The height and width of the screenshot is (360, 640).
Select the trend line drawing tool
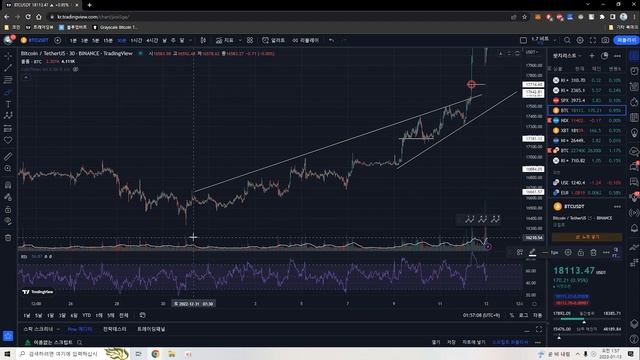tap(8, 68)
